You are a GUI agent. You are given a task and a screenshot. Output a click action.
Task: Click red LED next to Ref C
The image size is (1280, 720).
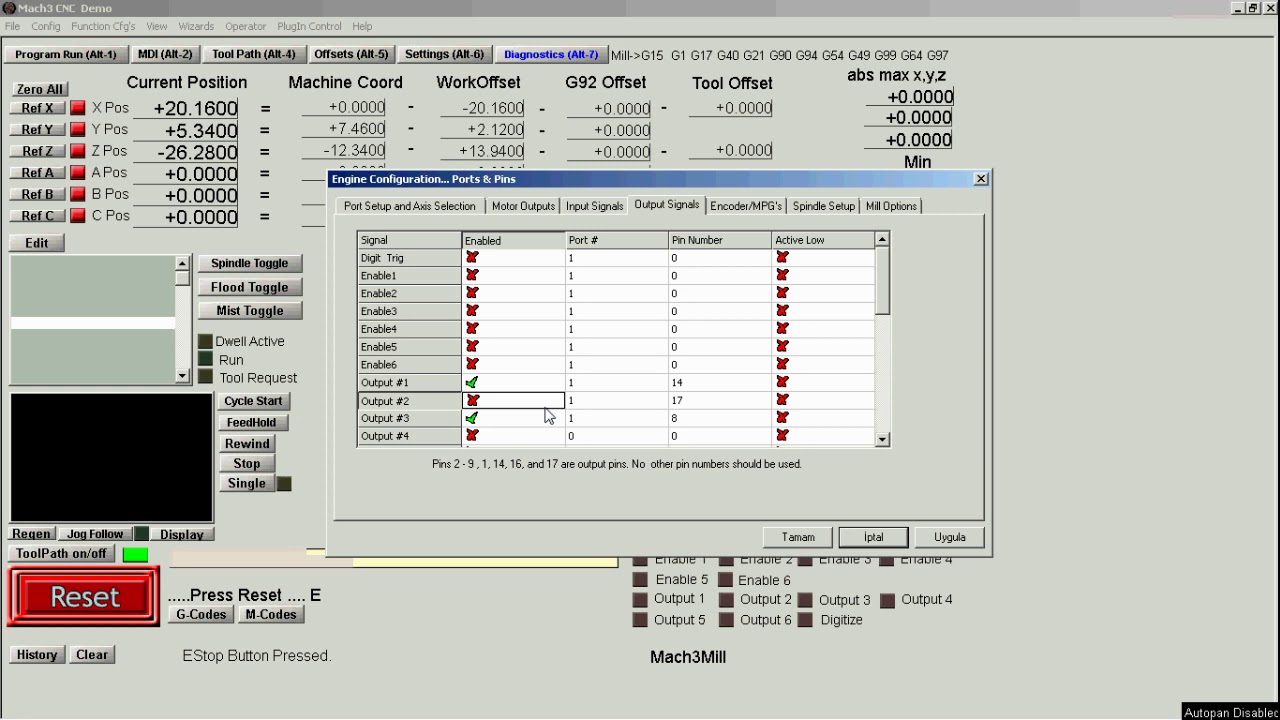click(78, 216)
